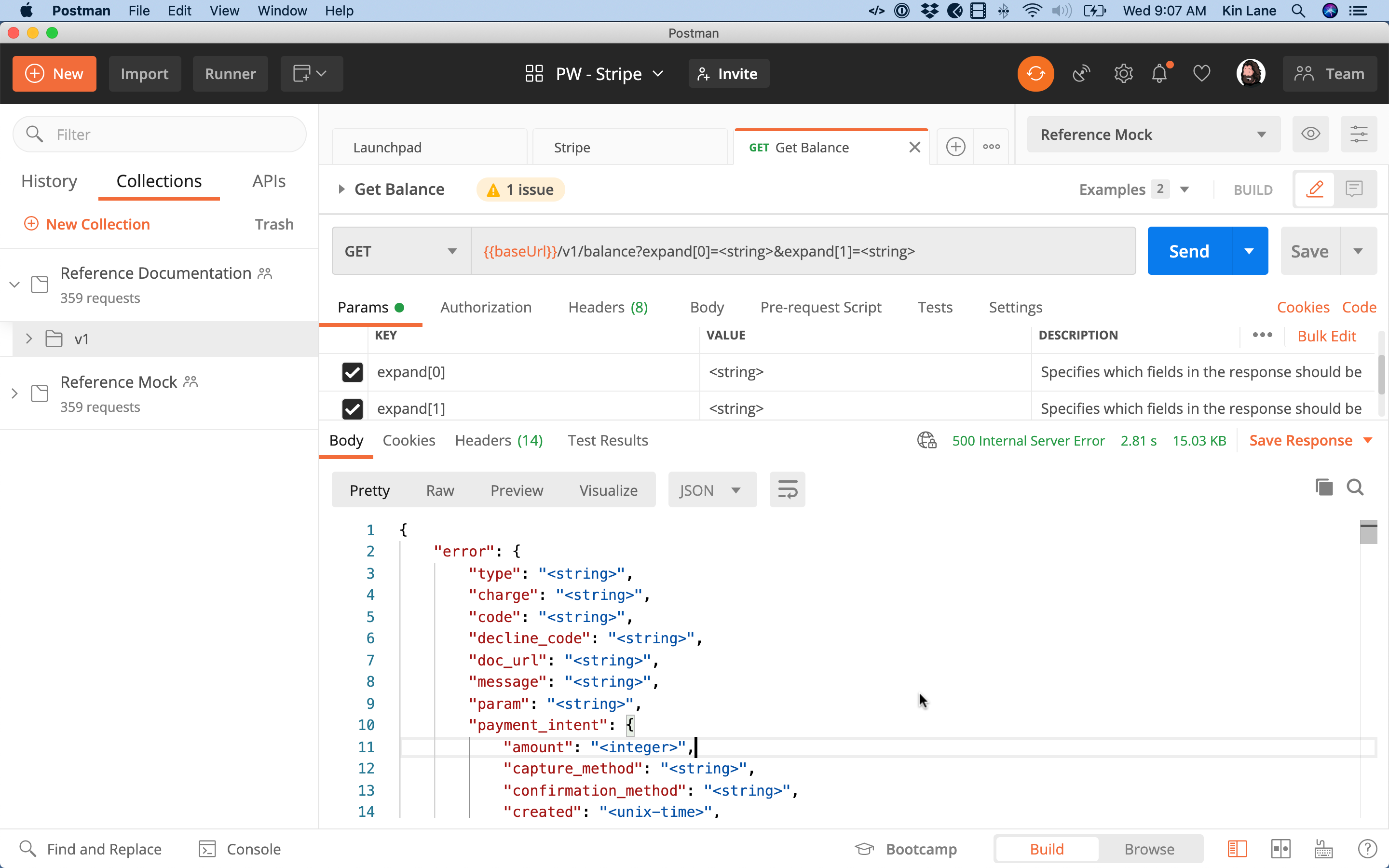
Task: Click New Collection link
Action: [x=87, y=224]
